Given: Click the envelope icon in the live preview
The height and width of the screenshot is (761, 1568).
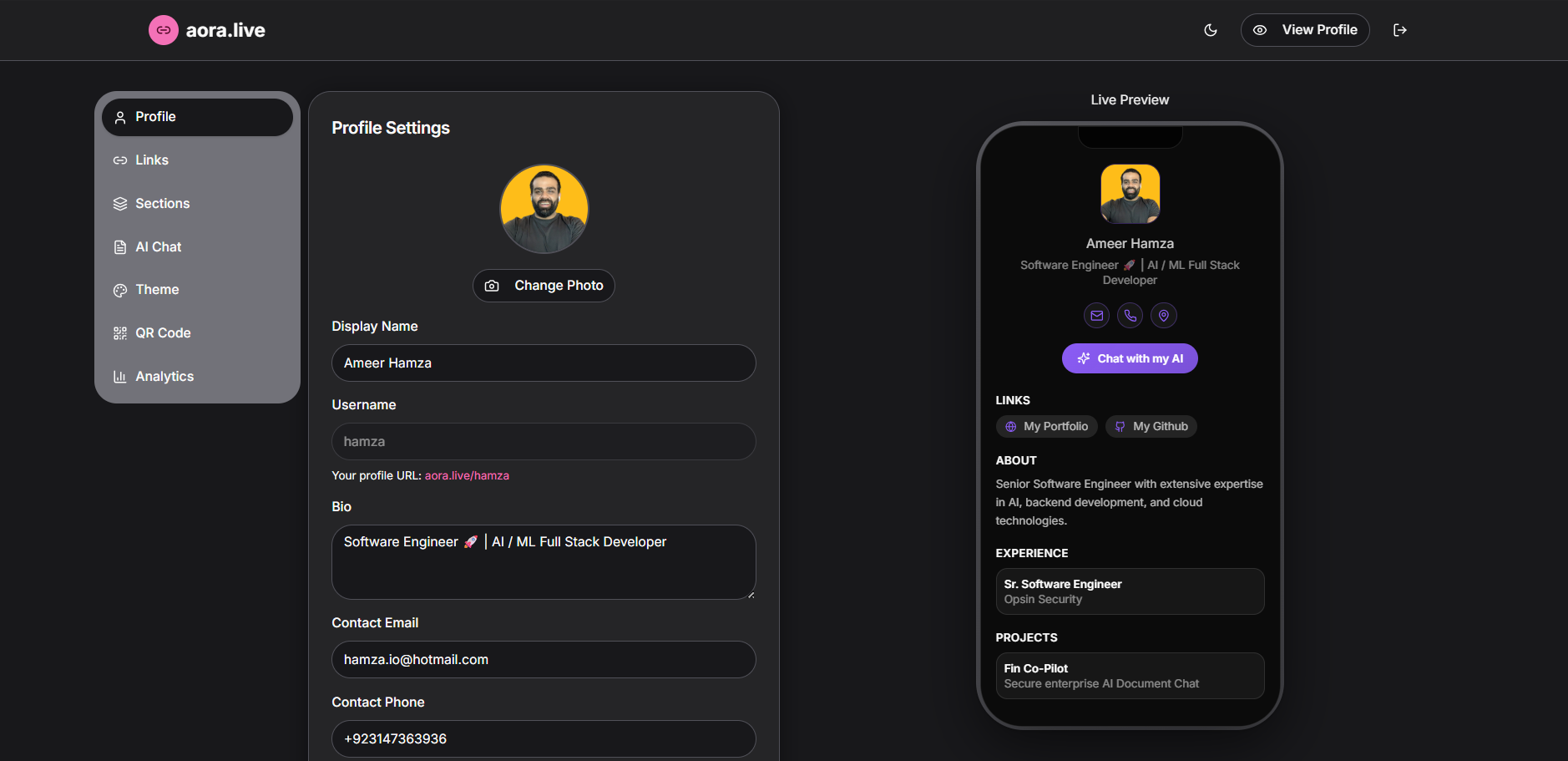Looking at the screenshot, I should tap(1096, 315).
